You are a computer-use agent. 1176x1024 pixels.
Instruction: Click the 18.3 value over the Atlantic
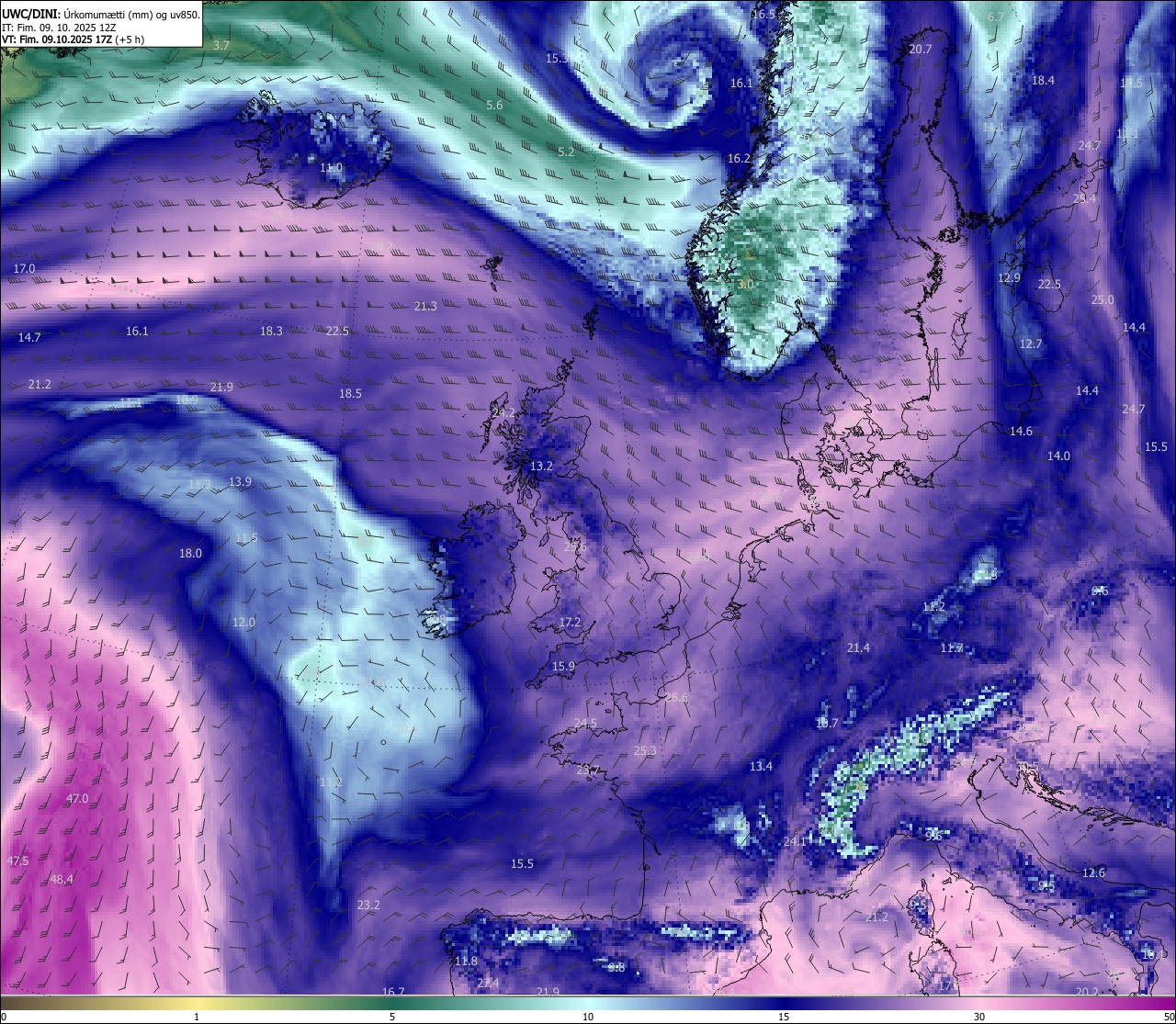point(271,331)
